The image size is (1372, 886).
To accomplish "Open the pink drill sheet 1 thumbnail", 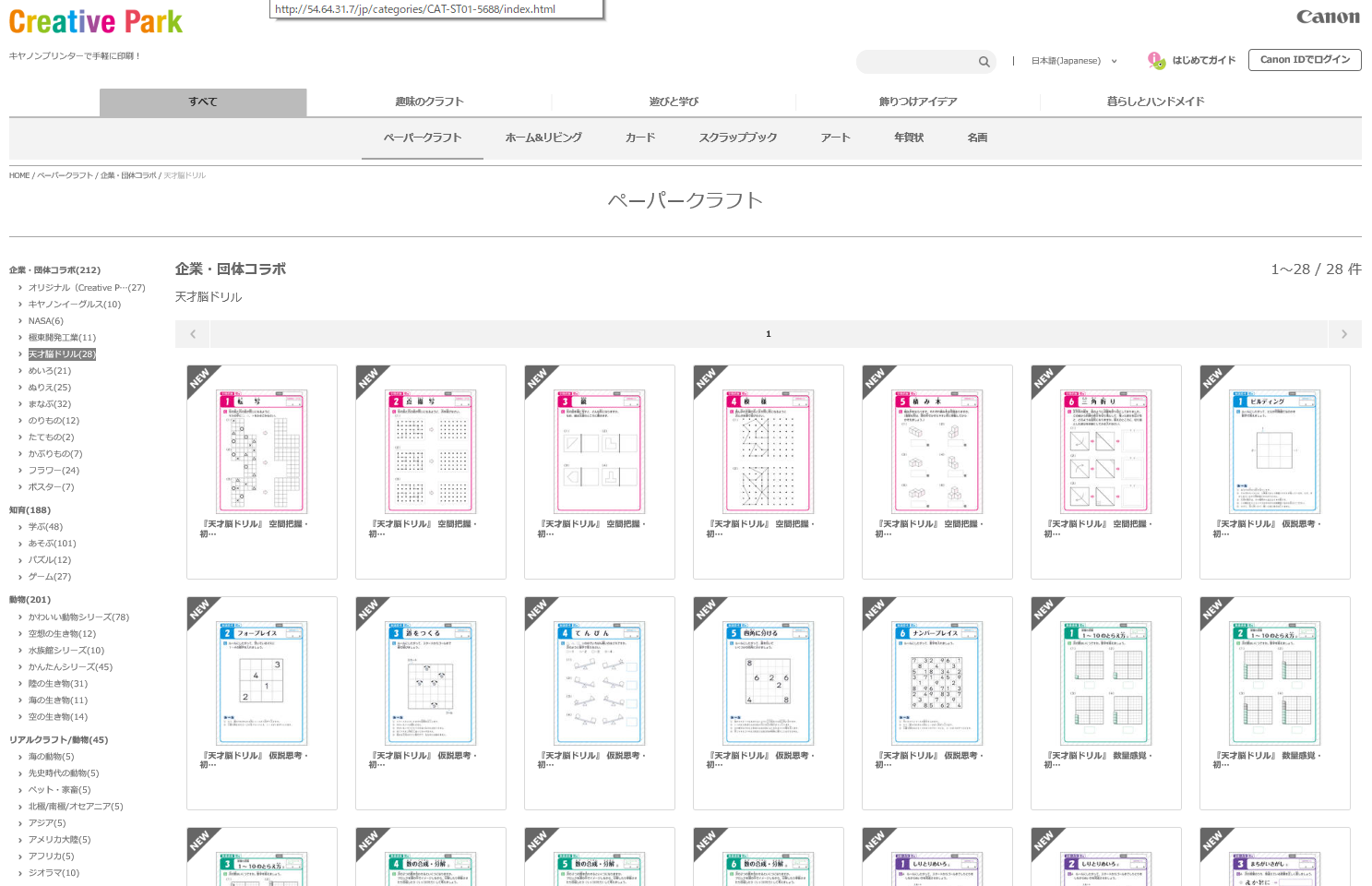I will tap(261, 451).
